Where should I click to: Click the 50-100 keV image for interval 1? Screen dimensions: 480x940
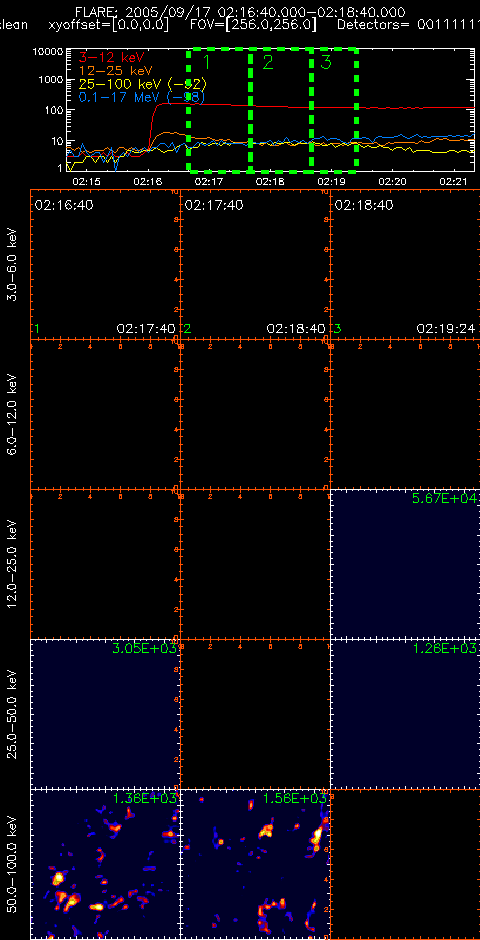(x=105, y=864)
